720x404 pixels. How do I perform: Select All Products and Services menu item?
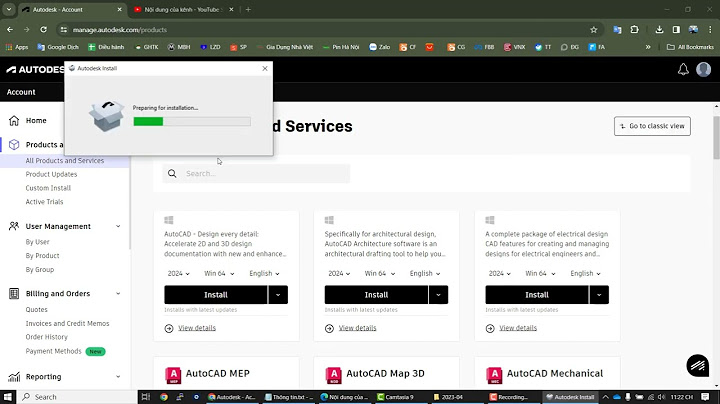(x=65, y=161)
